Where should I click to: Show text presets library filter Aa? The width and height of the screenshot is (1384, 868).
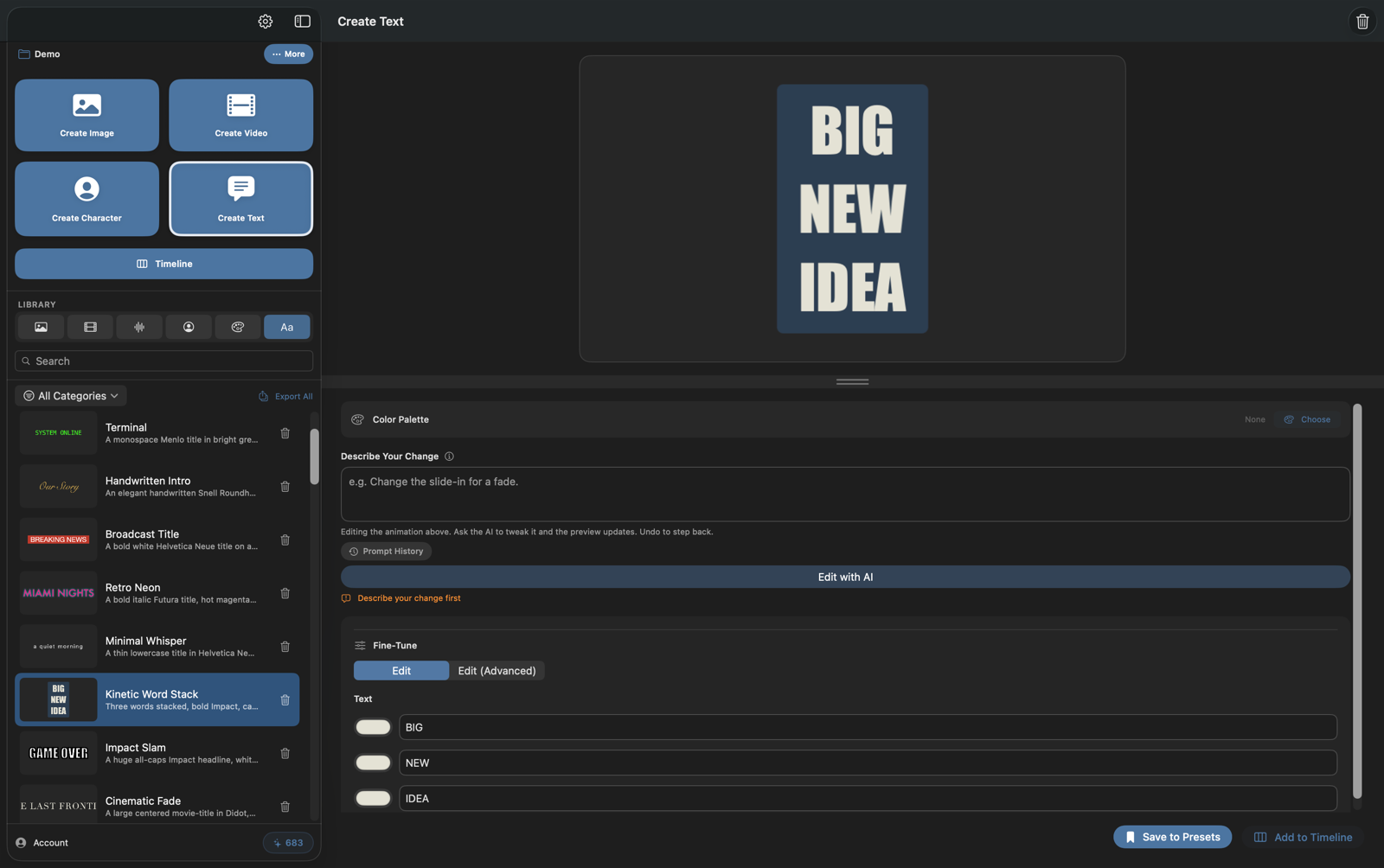click(287, 327)
